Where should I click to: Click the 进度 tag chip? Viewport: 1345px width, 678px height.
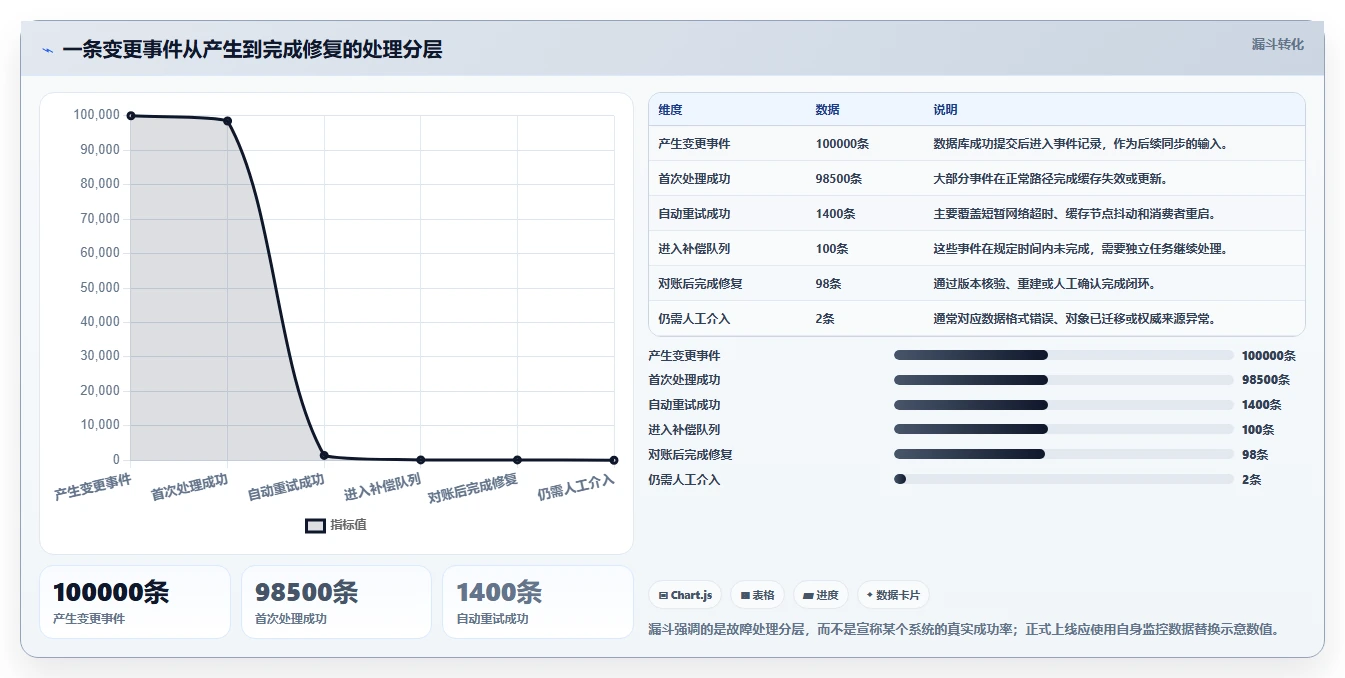[x=821, y=595]
